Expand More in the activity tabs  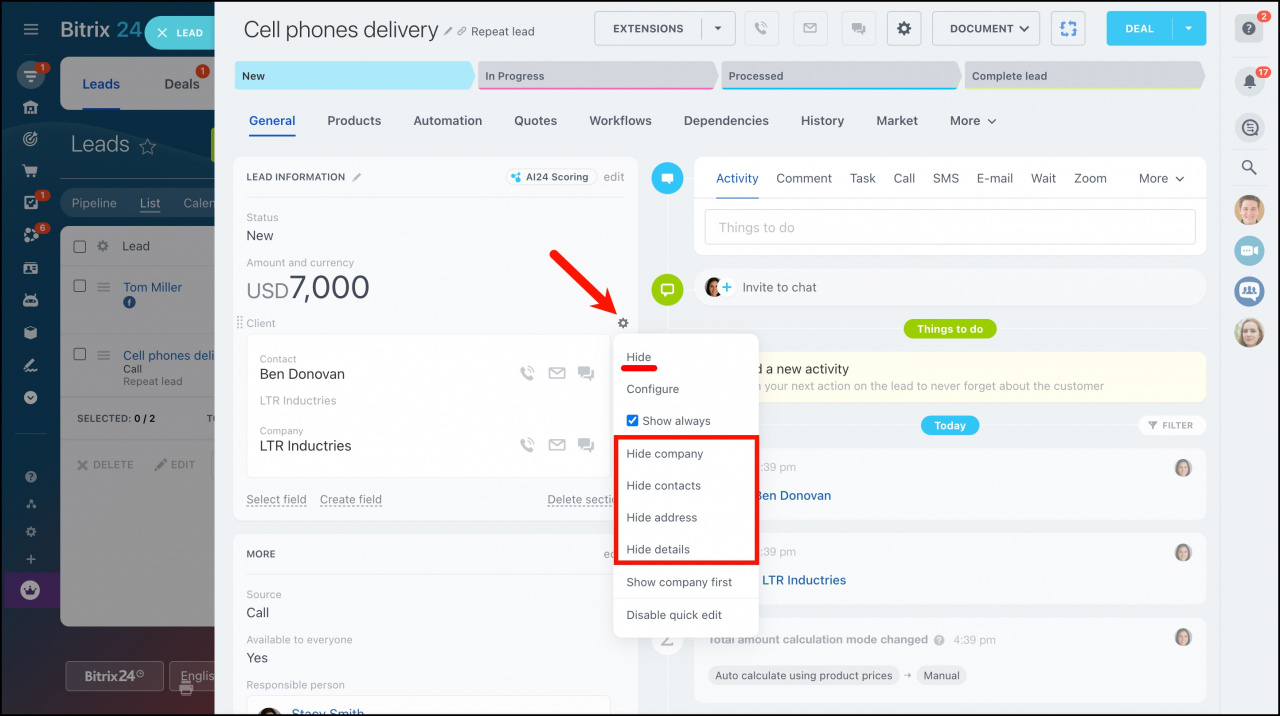tap(1162, 178)
